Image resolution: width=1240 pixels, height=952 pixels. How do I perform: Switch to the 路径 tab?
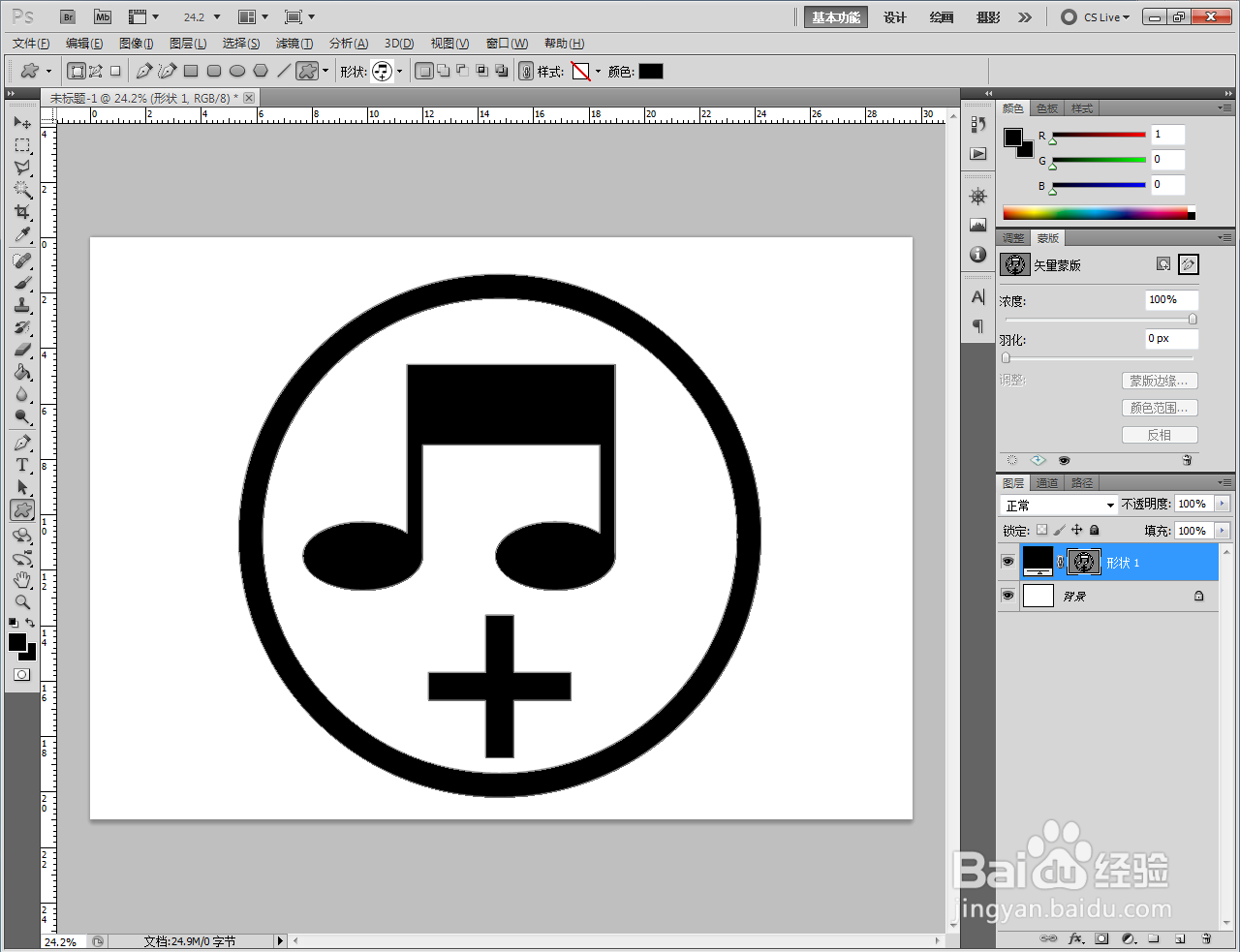[1082, 483]
